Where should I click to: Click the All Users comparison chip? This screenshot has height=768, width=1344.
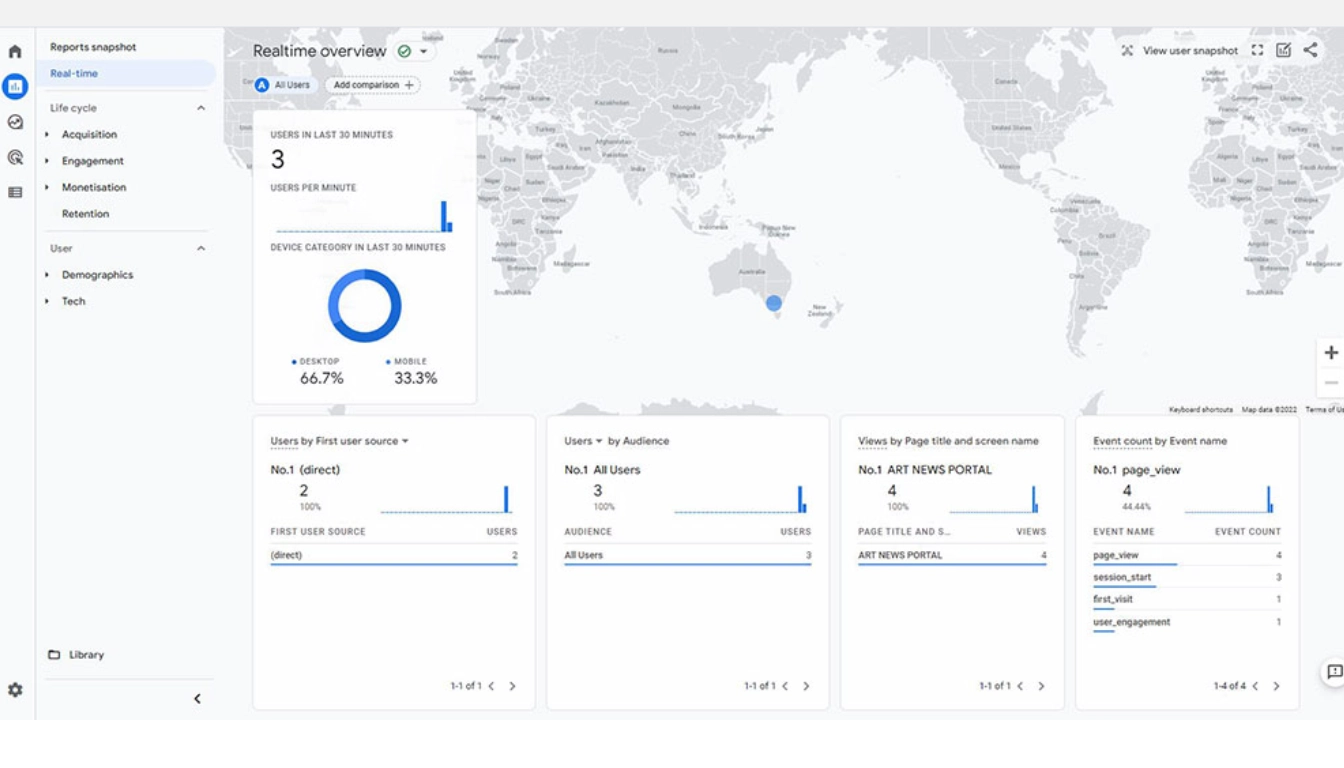(x=285, y=85)
